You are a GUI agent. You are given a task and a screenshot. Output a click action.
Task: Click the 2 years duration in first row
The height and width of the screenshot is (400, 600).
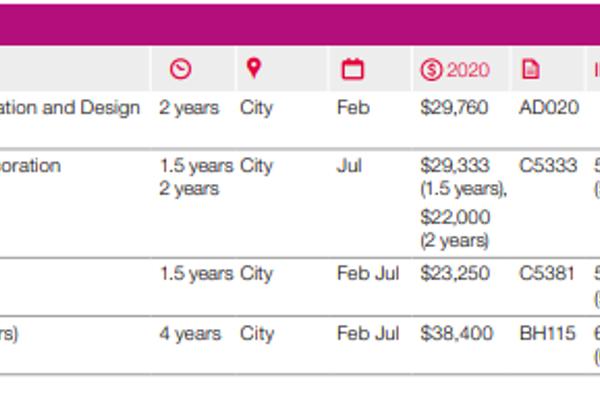point(190,108)
